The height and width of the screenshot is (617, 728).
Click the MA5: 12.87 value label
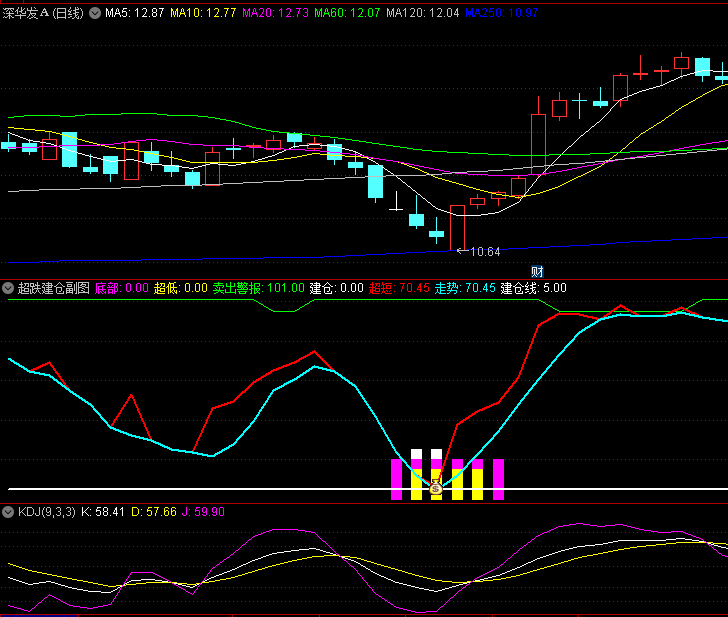pos(135,13)
